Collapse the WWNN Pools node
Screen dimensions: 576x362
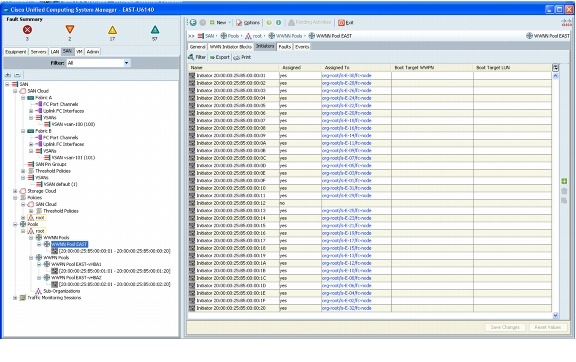pos(31,238)
